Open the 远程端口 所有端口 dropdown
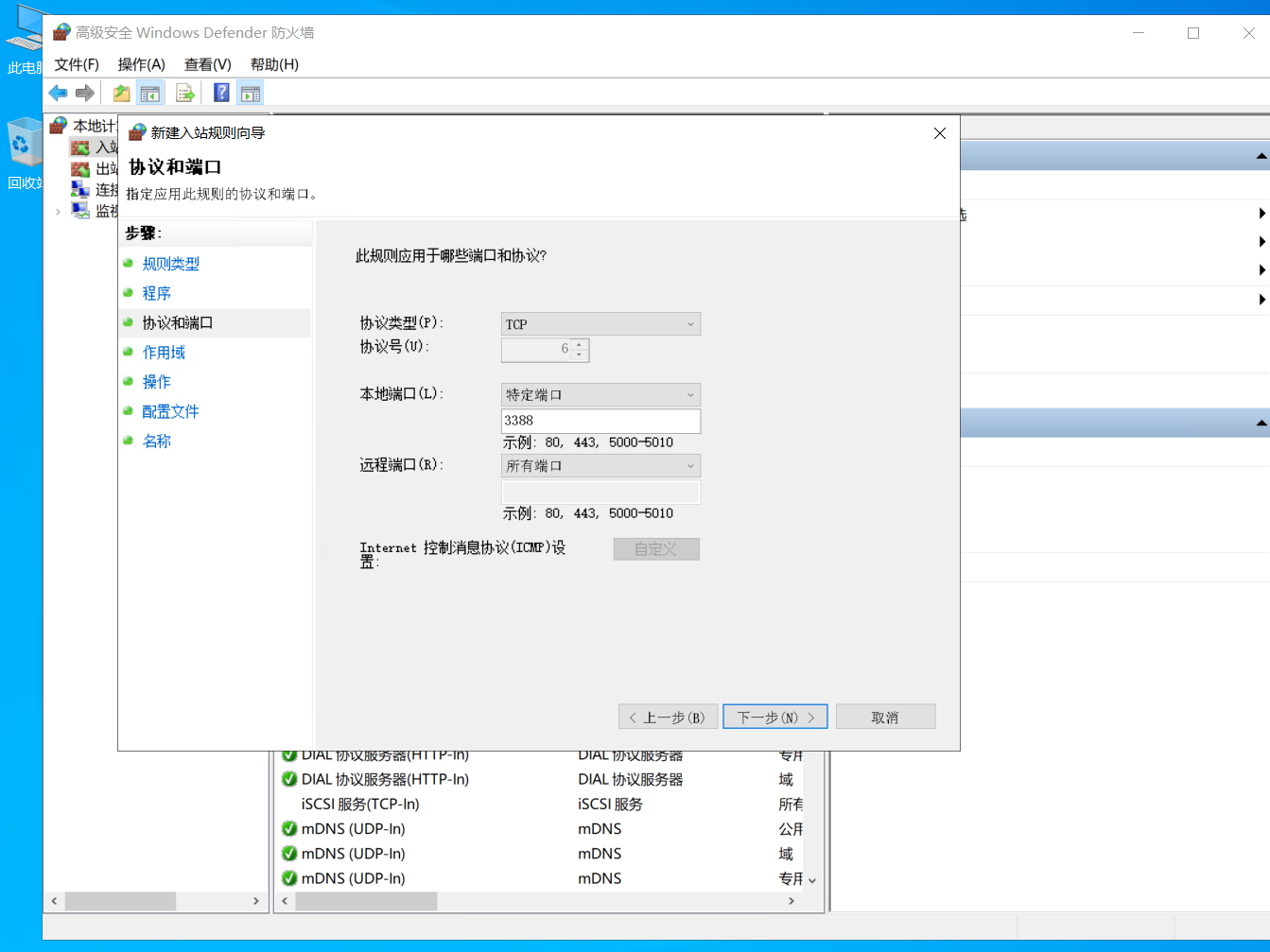This screenshot has width=1270, height=952. [x=600, y=466]
